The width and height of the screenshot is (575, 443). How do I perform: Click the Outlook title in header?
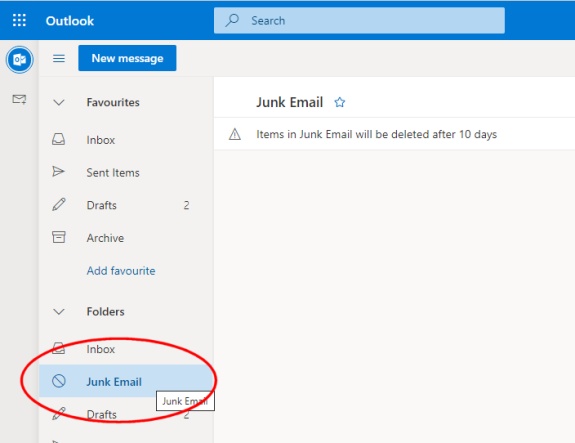click(x=70, y=21)
